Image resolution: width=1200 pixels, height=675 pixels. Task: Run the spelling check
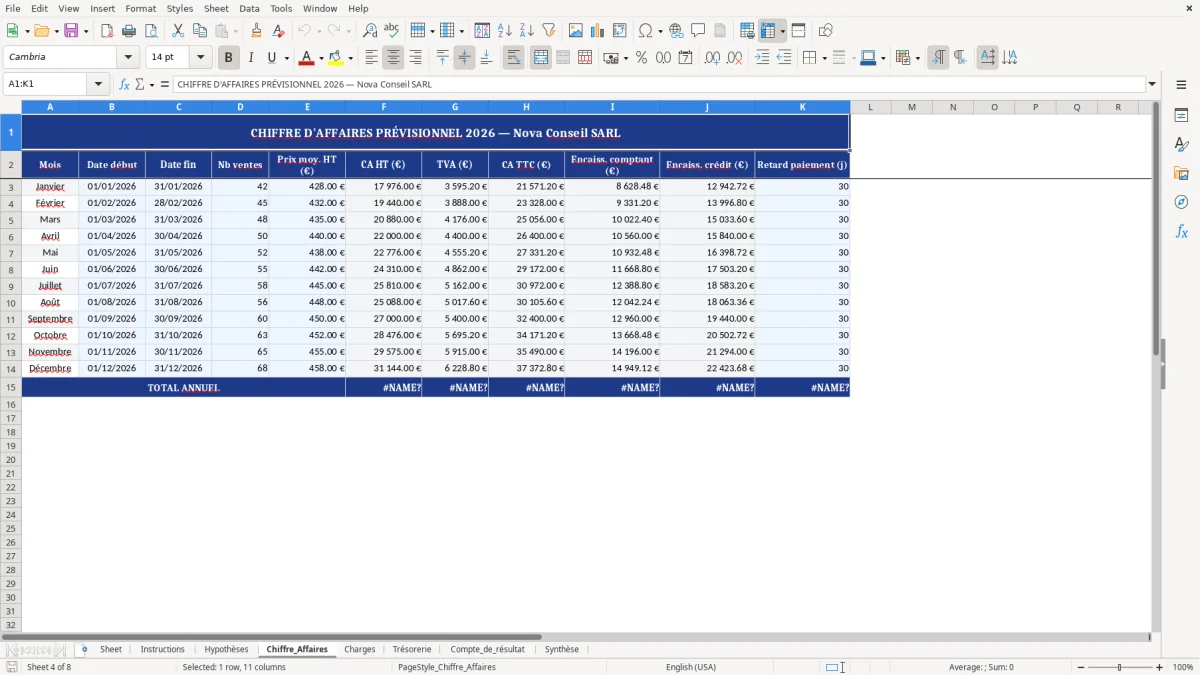tap(392, 31)
